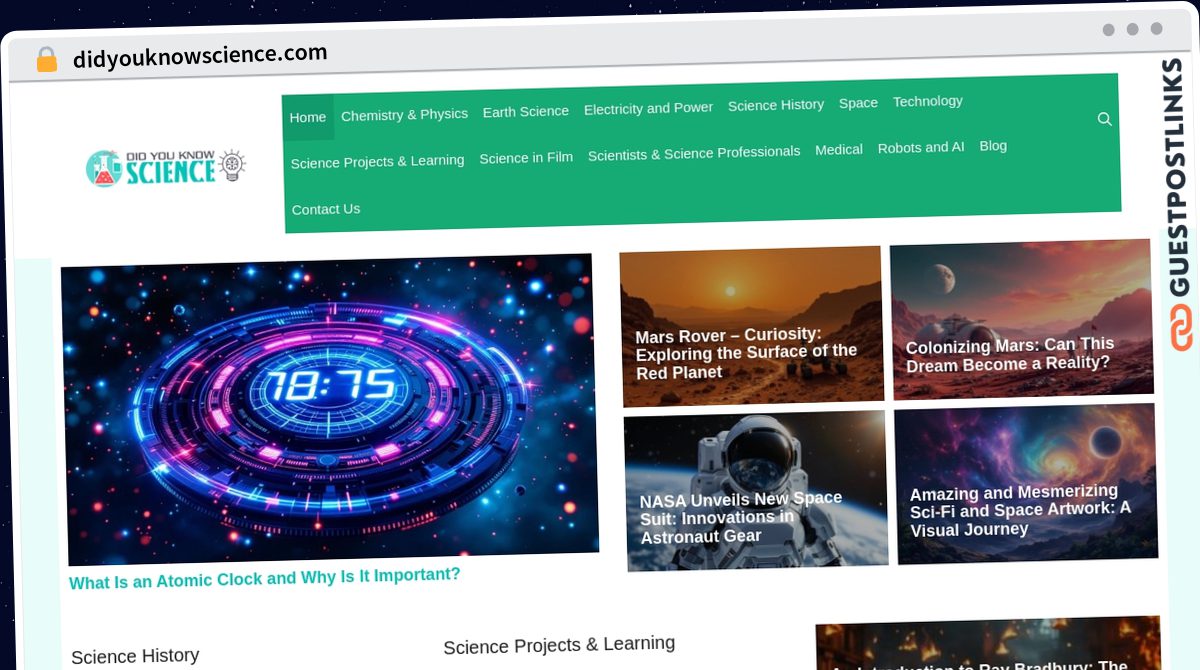Select Science History in the navbar
1200x670 pixels.
pos(776,105)
